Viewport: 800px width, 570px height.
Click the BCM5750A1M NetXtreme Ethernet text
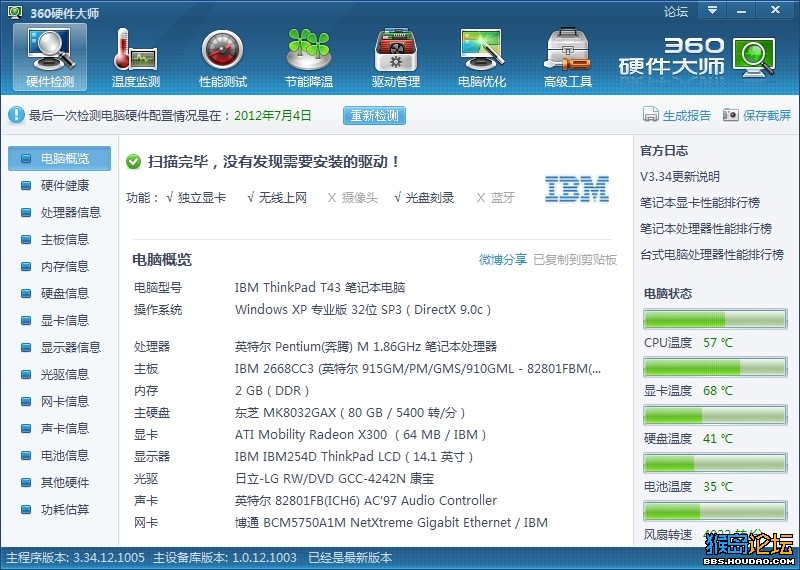coord(391,523)
